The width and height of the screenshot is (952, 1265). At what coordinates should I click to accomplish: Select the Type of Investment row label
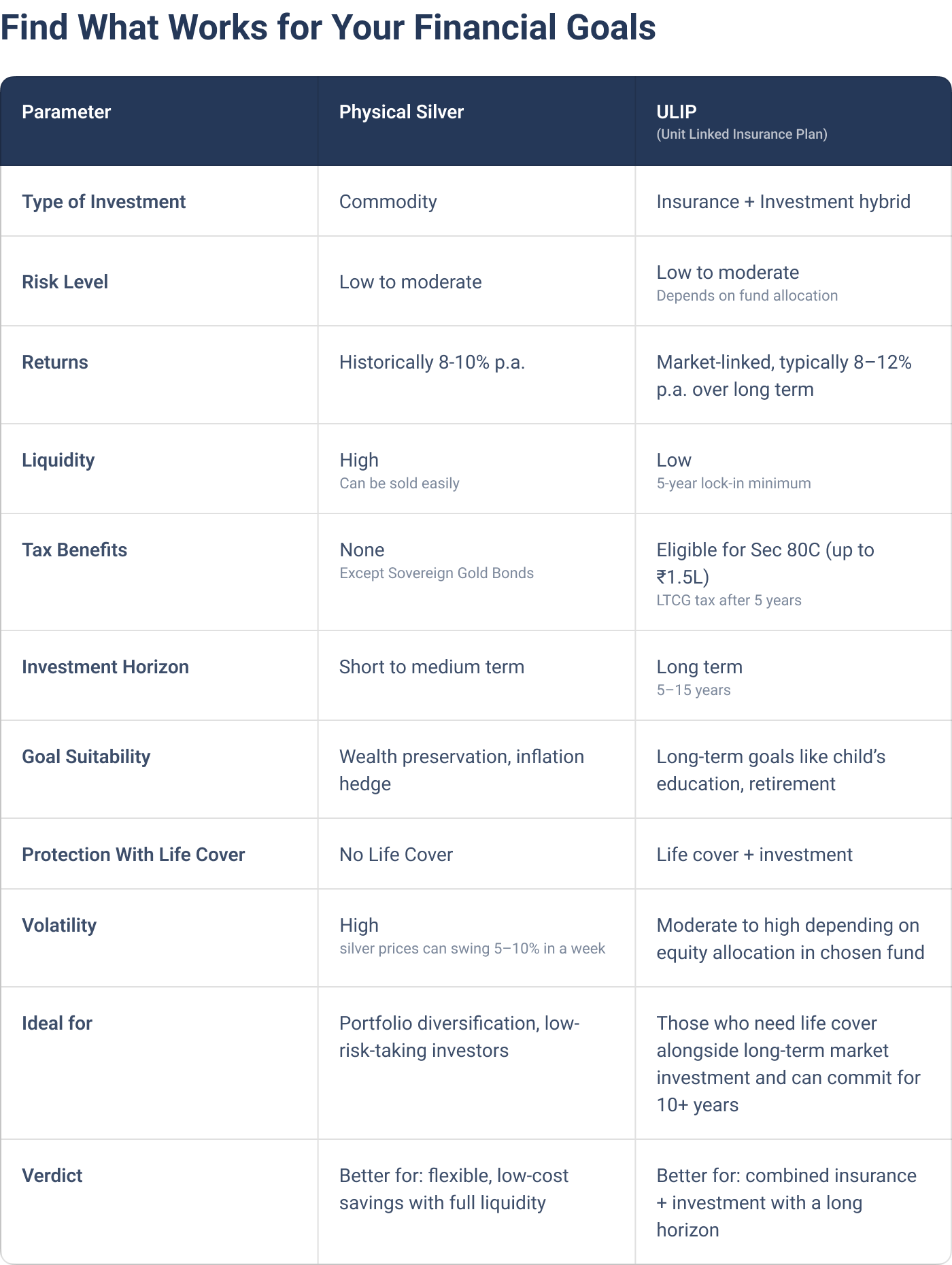click(103, 202)
